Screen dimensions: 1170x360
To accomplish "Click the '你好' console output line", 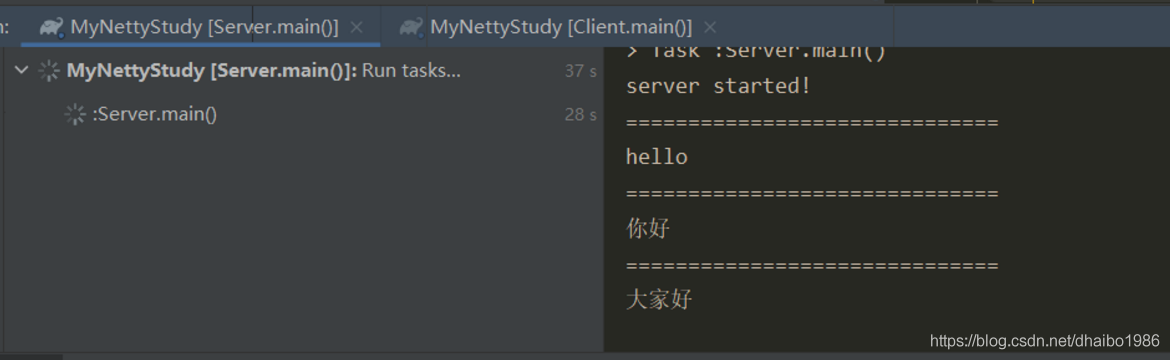I will 648,229.
